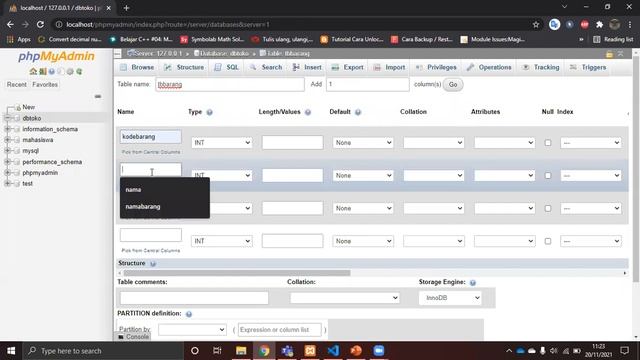Open Collation dropdown for kodebarang row
Screen dimensions: 640x360
433,142
